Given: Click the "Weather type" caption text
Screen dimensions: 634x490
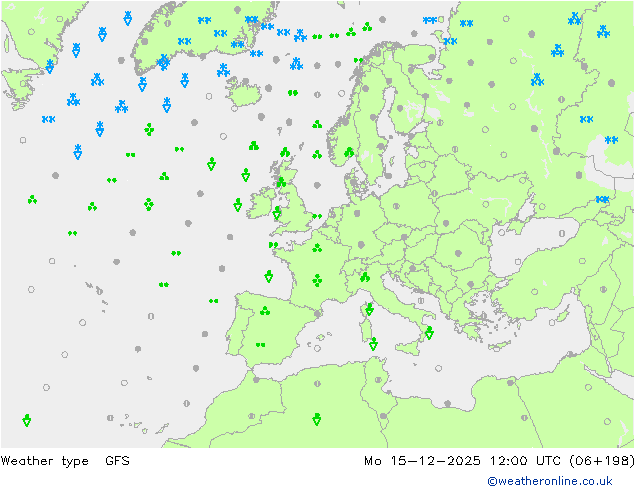Looking at the screenshot, I should pyautogui.click(x=44, y=461).
